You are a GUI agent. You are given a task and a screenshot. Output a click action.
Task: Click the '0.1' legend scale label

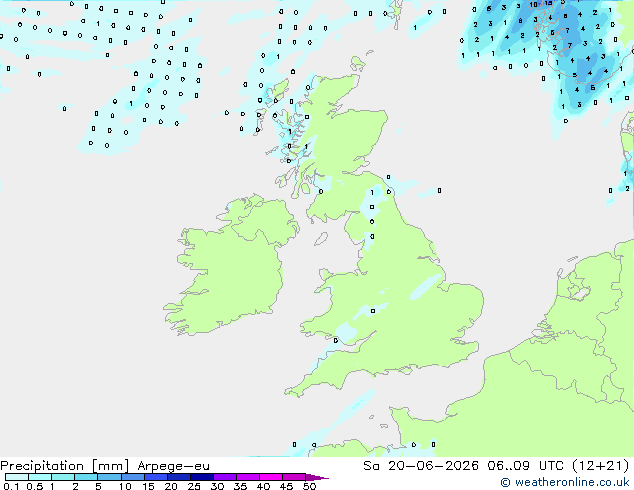(11, 486)
